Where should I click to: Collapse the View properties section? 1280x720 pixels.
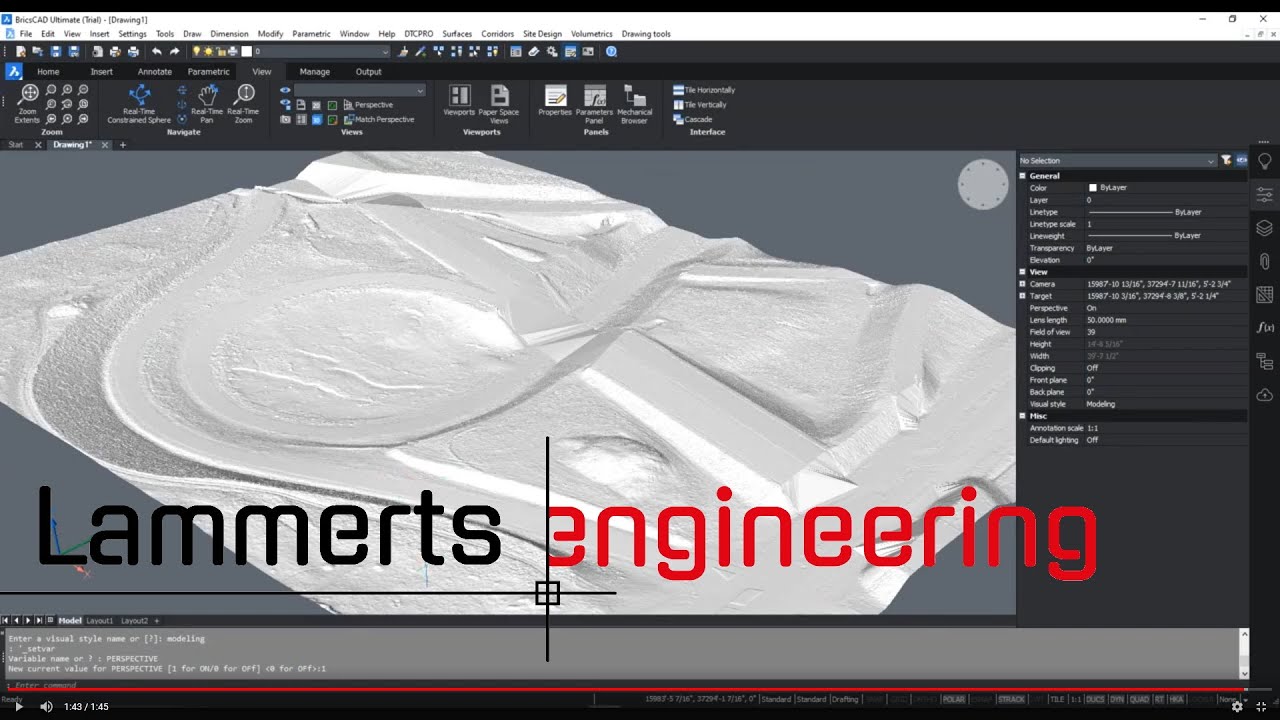pyautogui.click(x=1023, y=272)
